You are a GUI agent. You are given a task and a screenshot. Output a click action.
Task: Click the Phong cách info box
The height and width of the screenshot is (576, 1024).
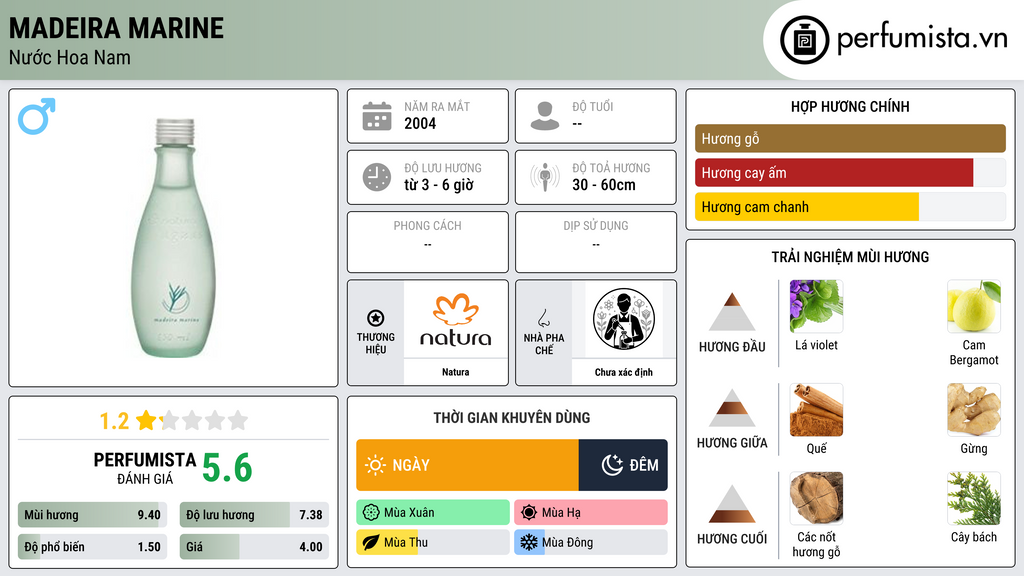pyautogui.click(x=428, y=242)
